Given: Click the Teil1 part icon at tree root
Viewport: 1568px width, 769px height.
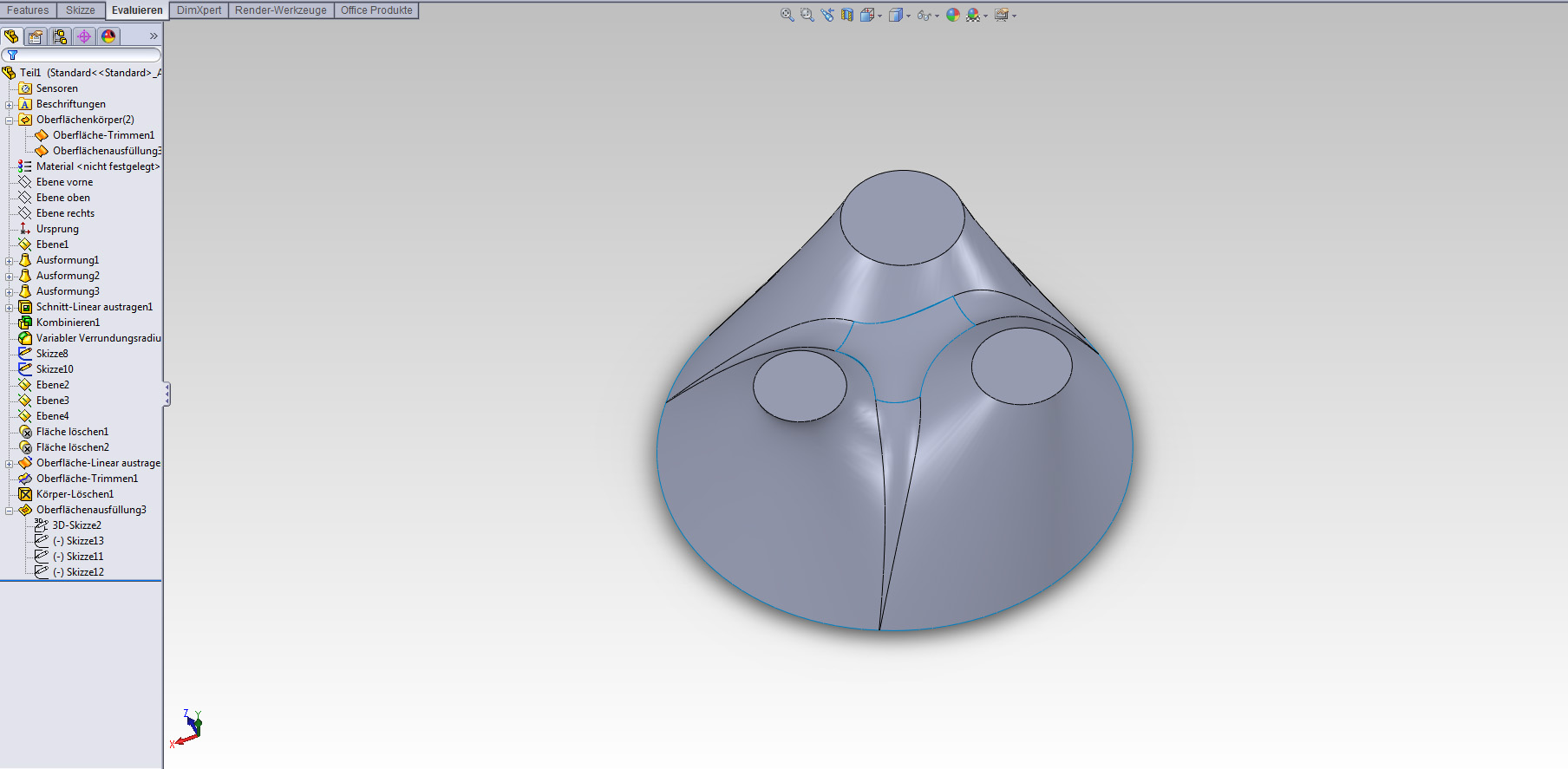Looking at the screenshot, I should tap(10, 73).
